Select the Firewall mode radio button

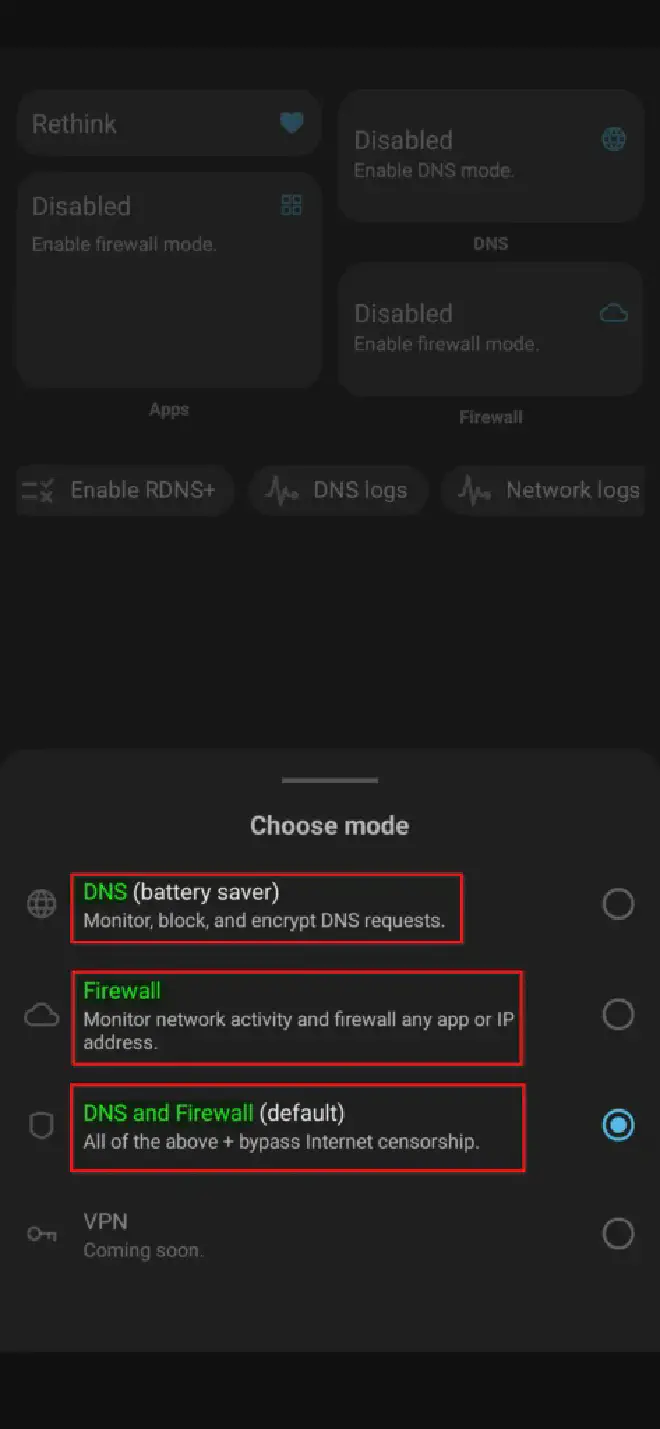coord(618,1014)
